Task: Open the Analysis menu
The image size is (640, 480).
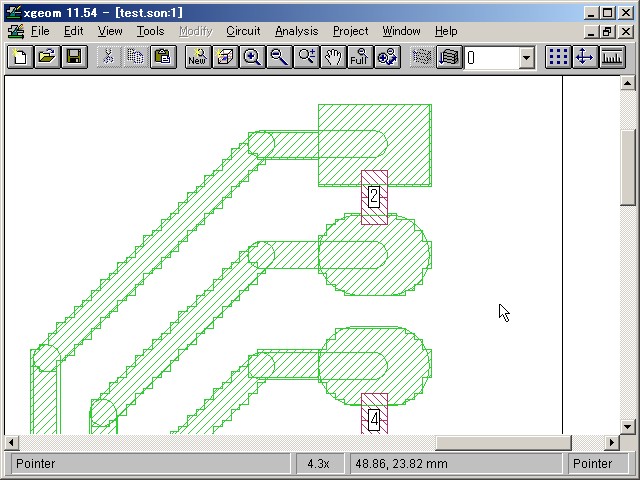Action: (x=296, y=31)
